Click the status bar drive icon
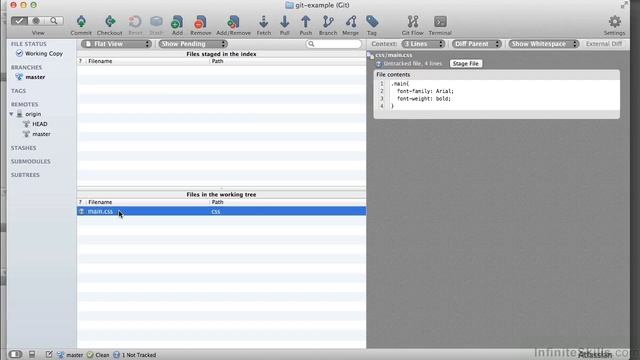This screenshot has width=640, height=360. (x=32, y=354)
